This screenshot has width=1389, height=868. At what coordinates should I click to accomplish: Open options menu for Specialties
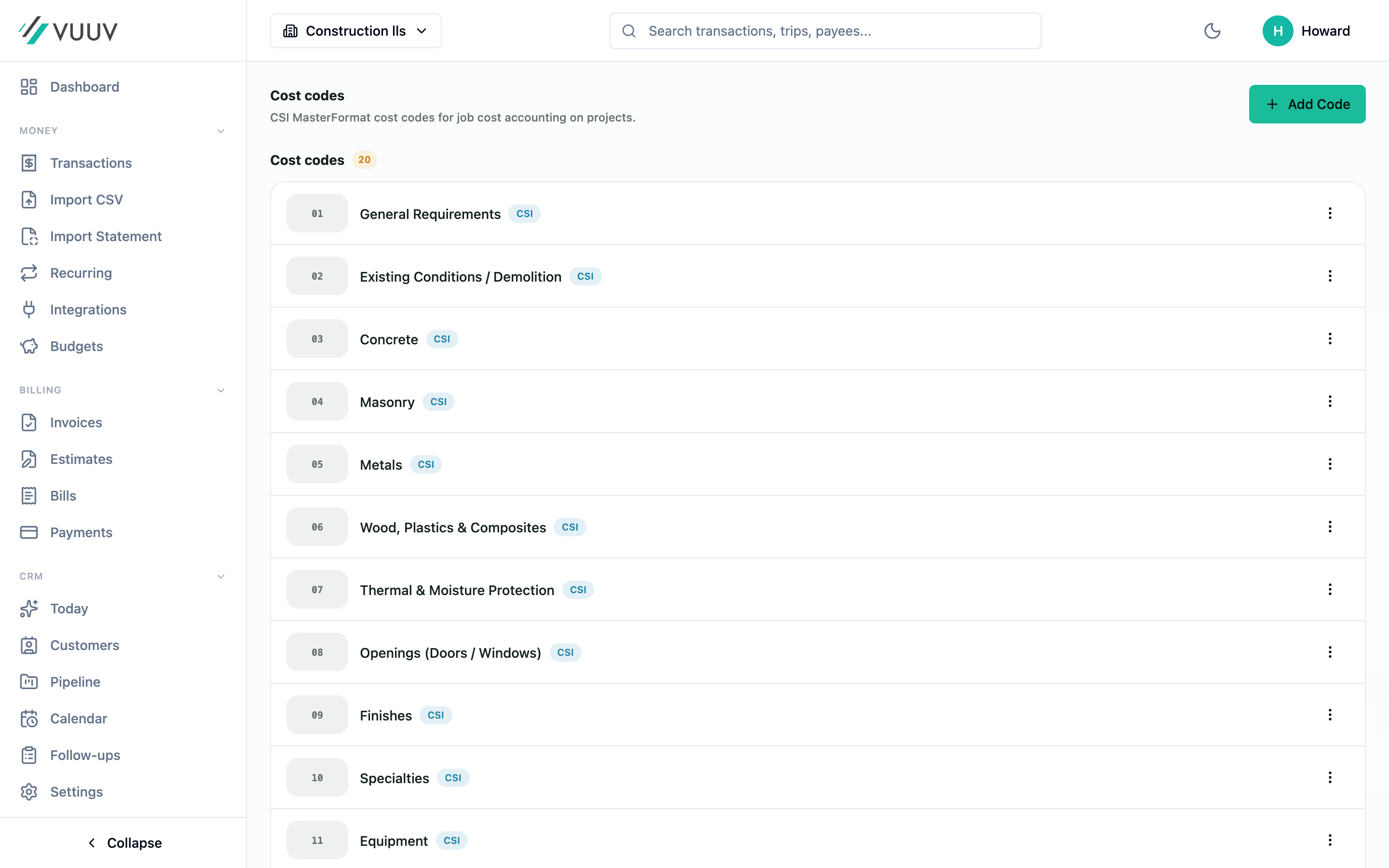1330,777
